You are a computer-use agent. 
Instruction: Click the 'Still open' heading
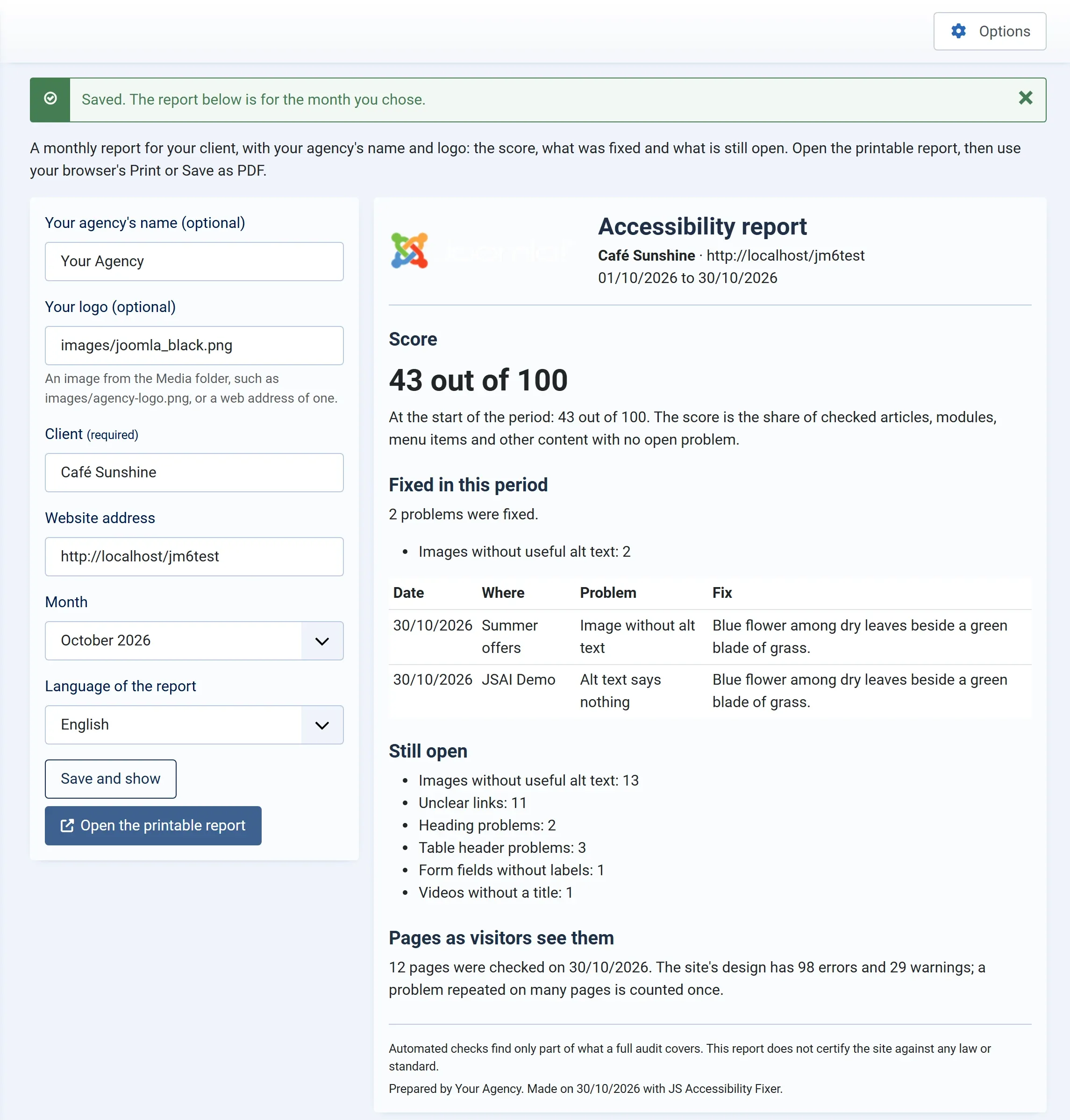pyautogui.click(x=428, y=751)
